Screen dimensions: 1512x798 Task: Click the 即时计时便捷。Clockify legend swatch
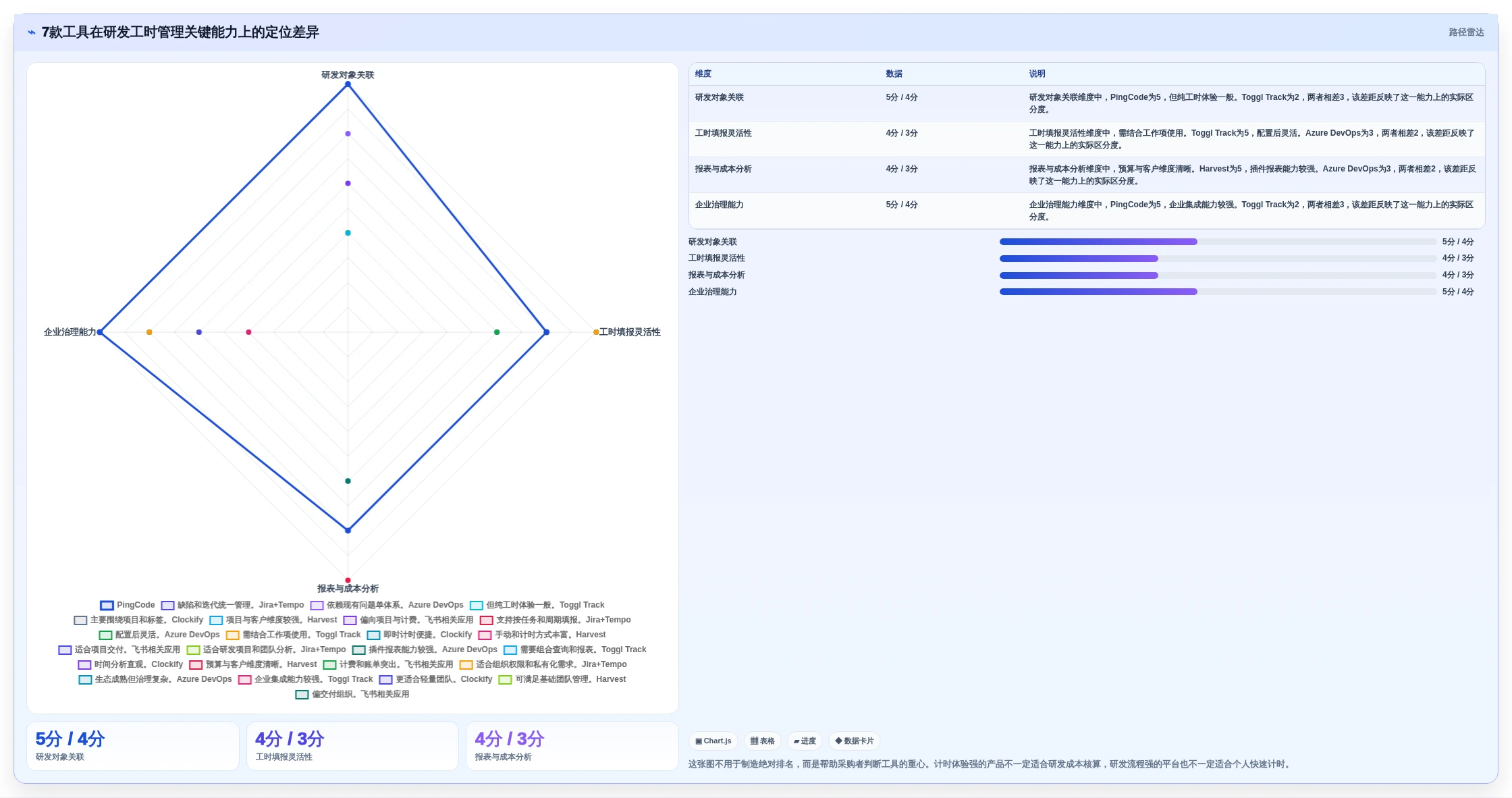(x=373, y=635)
